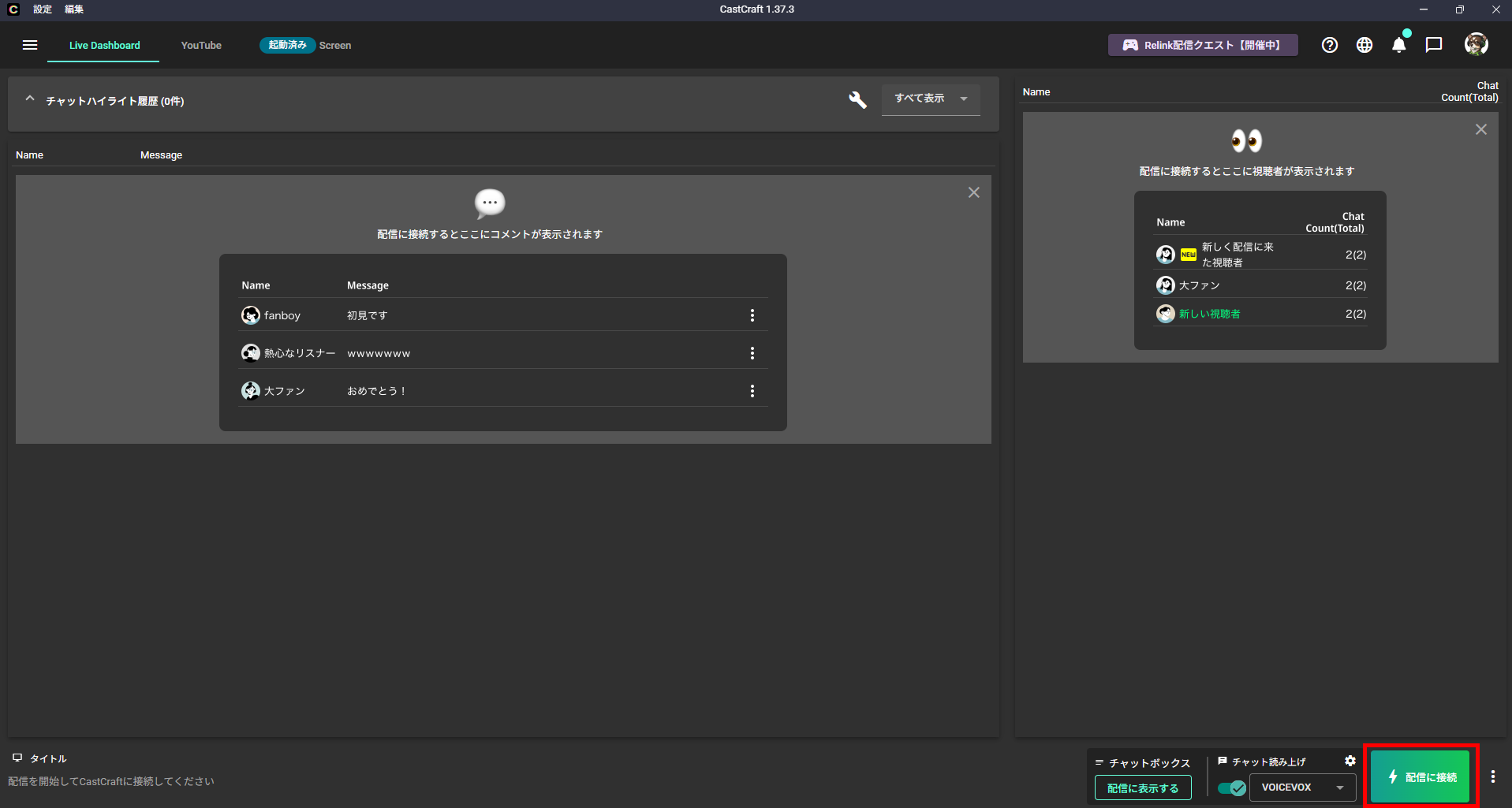1512x808 pixels.
Task: Click the タイトル monitor icon
Action: click(17, 758)
